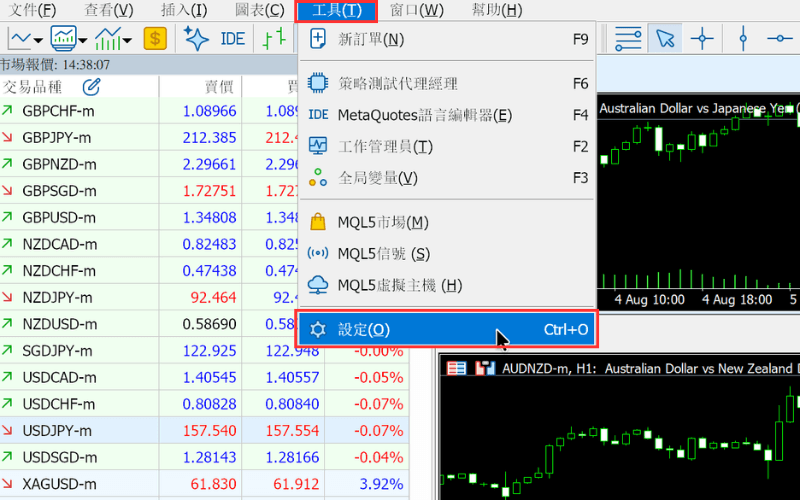Open MQL5虛擬主機 (H) menu entry

coord(446,285)
